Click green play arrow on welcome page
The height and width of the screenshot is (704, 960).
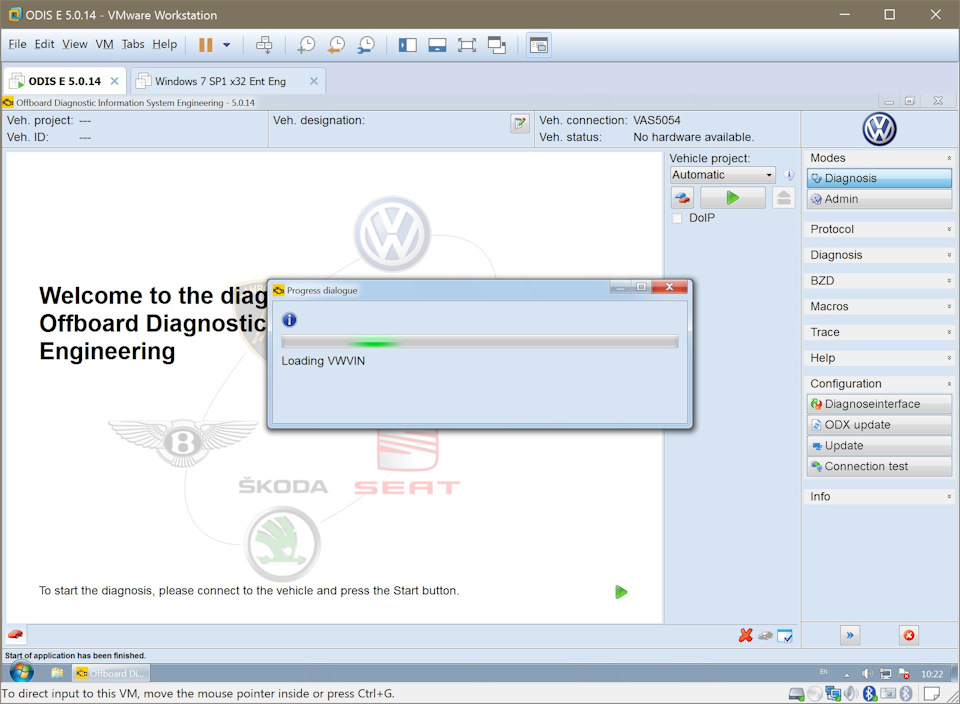point(621,592)
